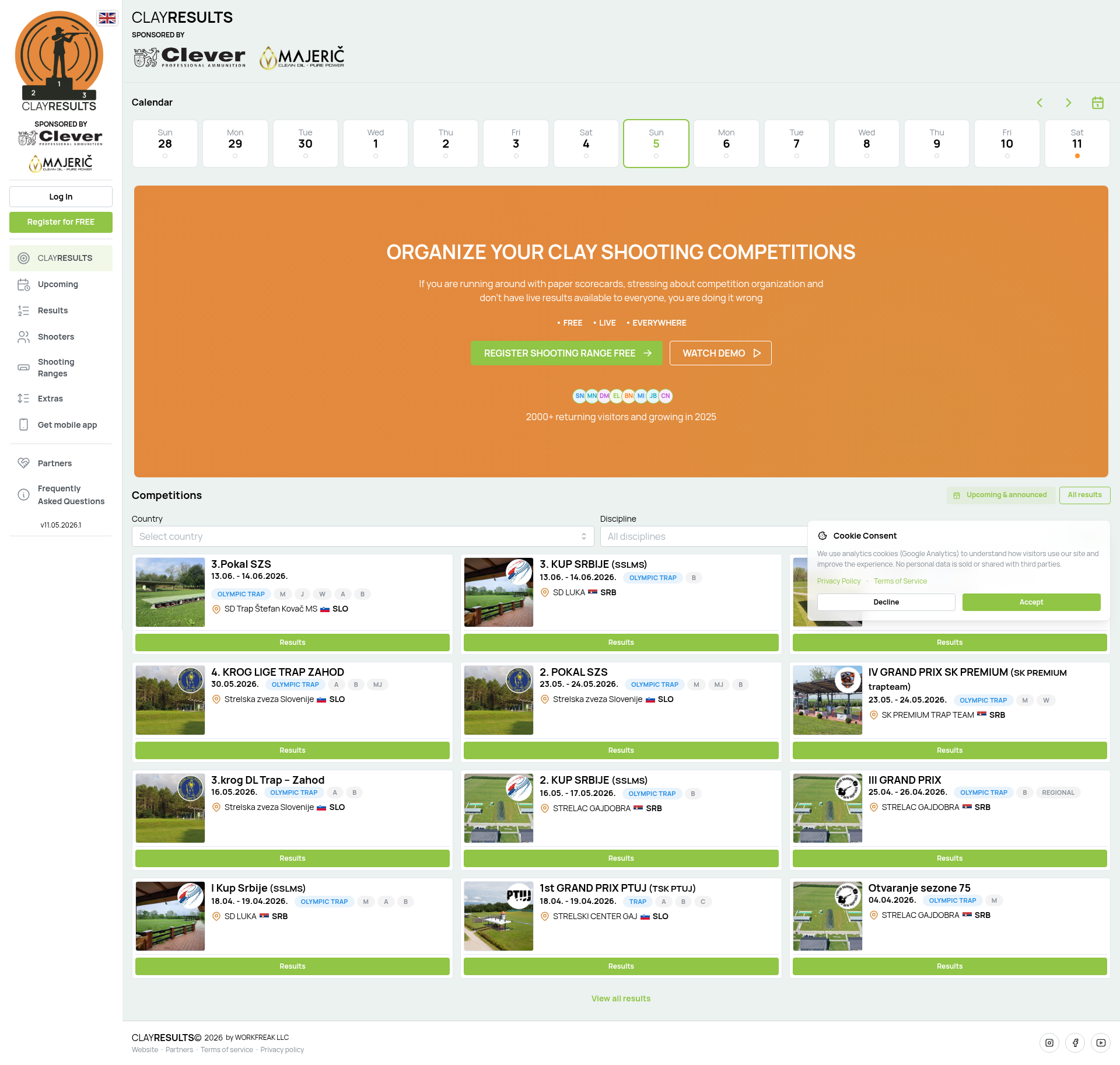
Task: Click the View all results link
Action: pos(621,999)
